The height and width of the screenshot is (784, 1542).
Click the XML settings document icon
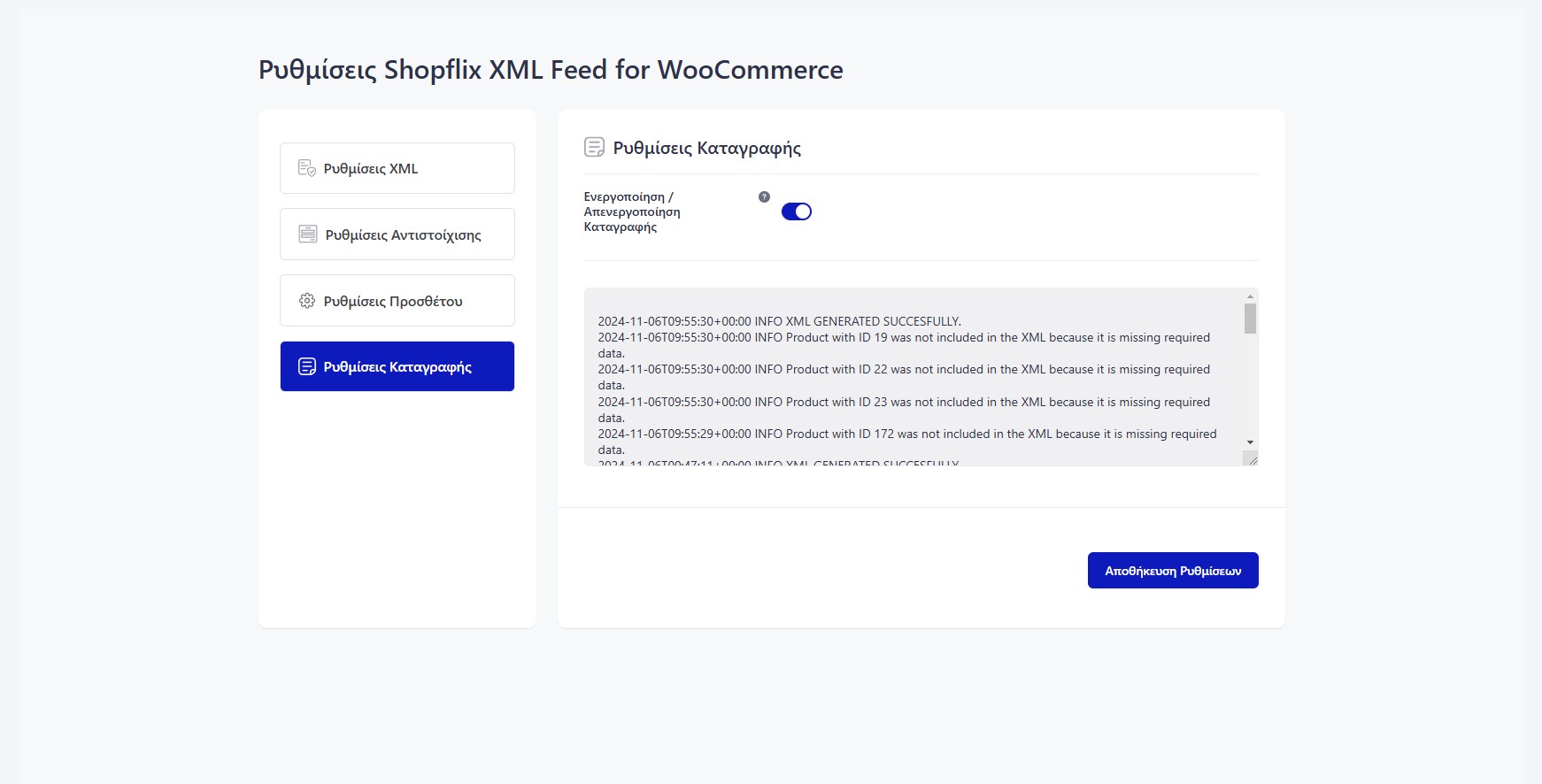pos(307,168)
